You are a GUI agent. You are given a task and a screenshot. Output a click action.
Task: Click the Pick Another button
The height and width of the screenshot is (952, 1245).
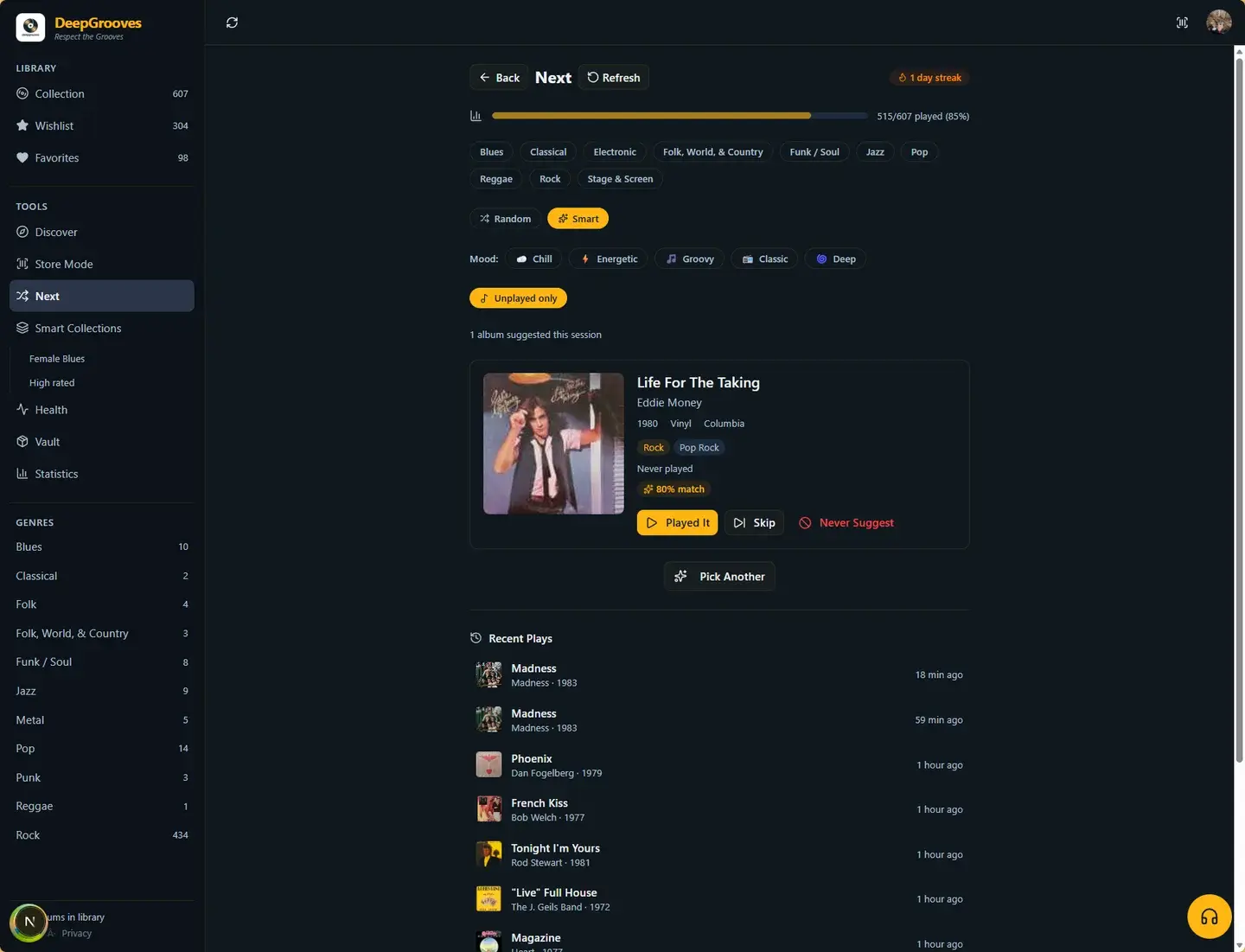click(719, 576)
